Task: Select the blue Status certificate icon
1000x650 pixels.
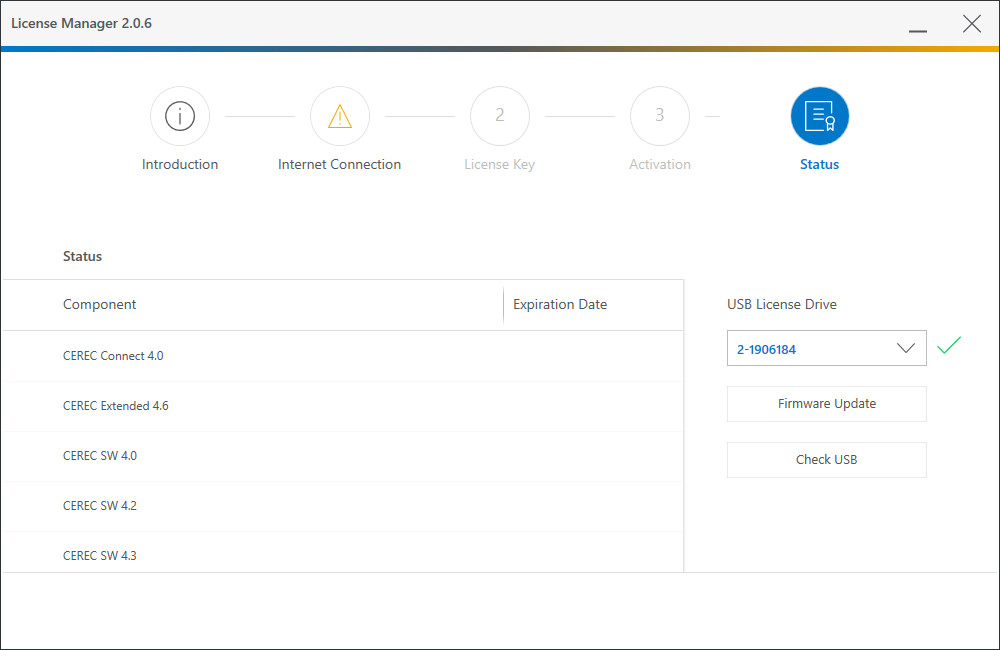Action: (x=820, y=116)
